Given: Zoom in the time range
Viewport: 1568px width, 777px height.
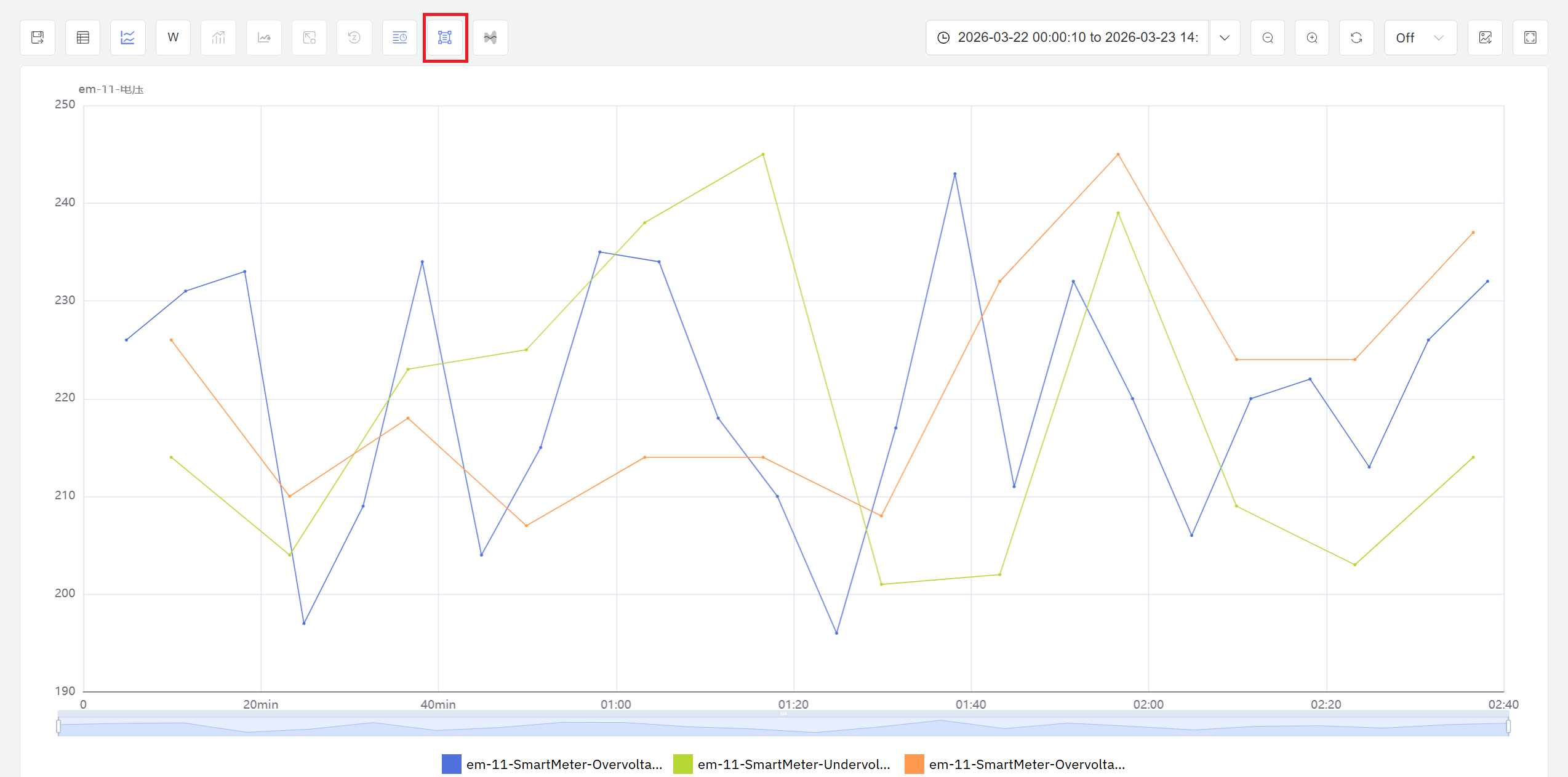Looking at the screenshot, I should coord(1312,38).
